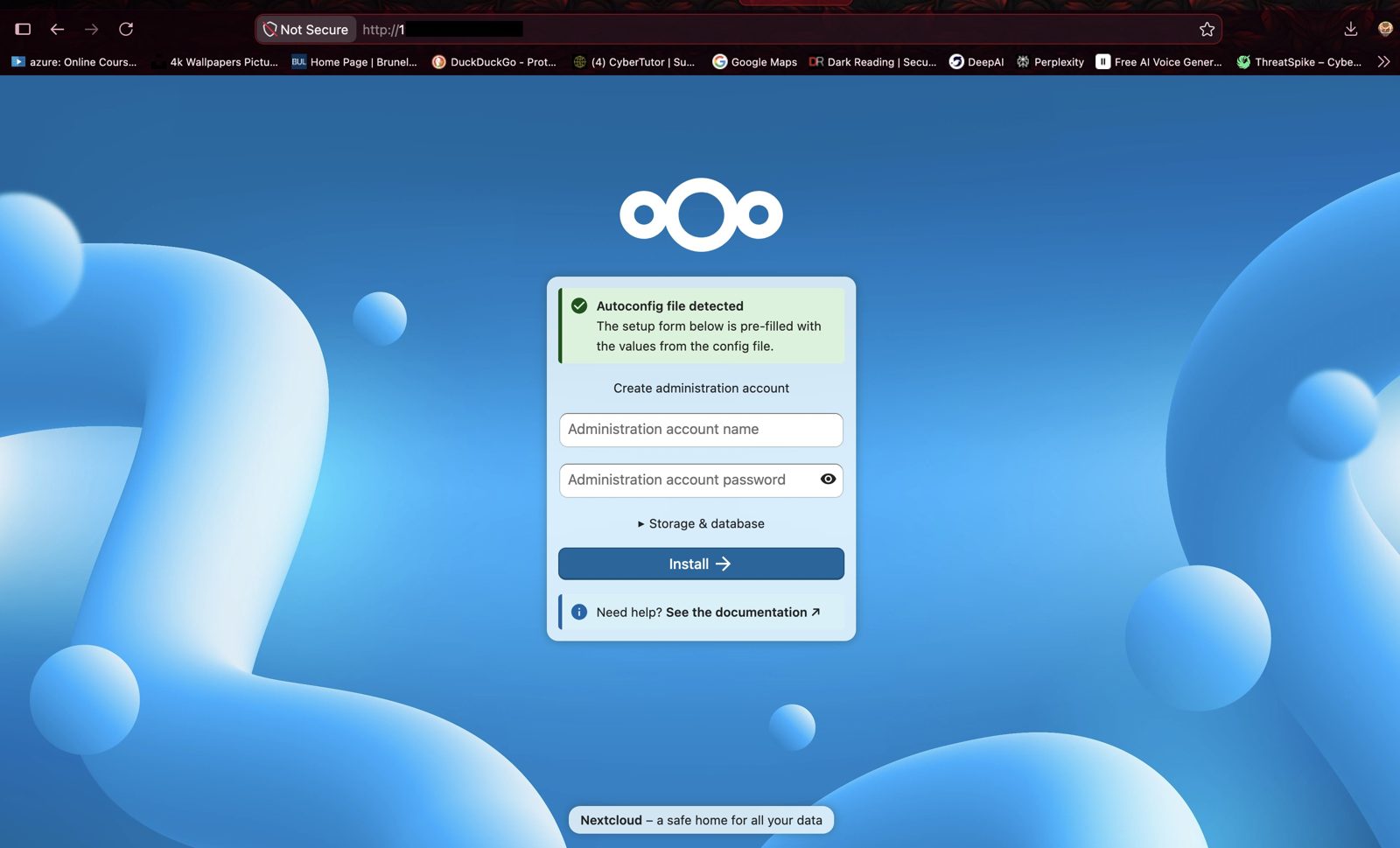Open the CyberTutor bookmark
The image size is (1400, 848).
(634, 62)
